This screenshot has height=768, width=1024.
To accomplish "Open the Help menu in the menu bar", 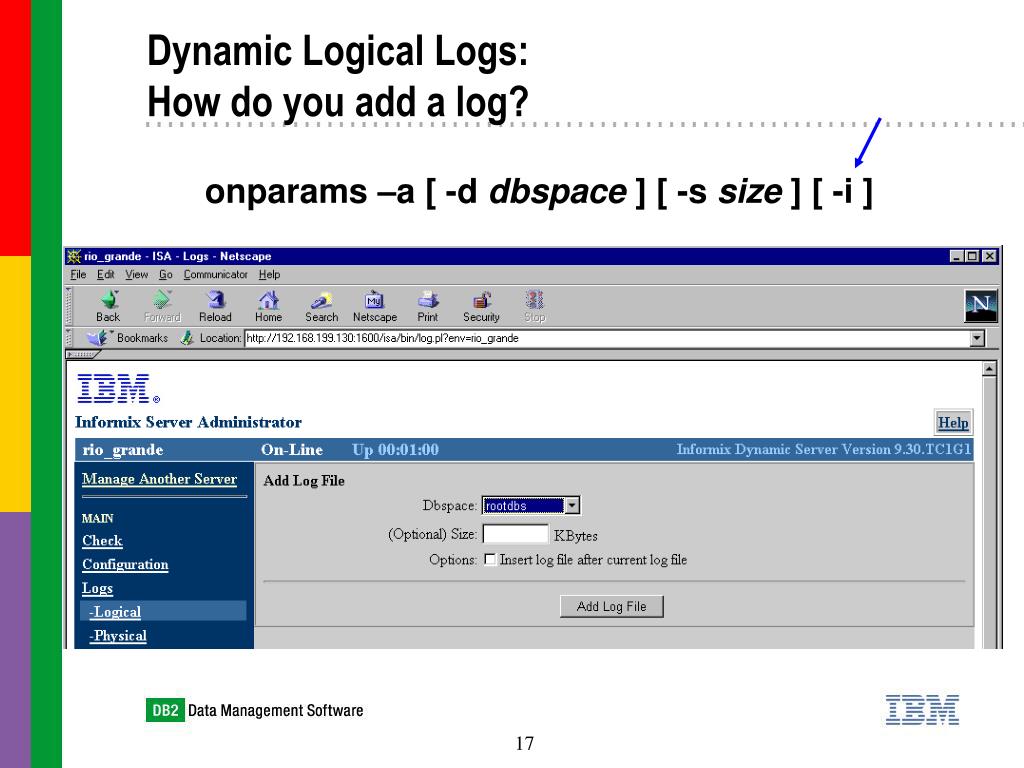I will coord(269,274).
